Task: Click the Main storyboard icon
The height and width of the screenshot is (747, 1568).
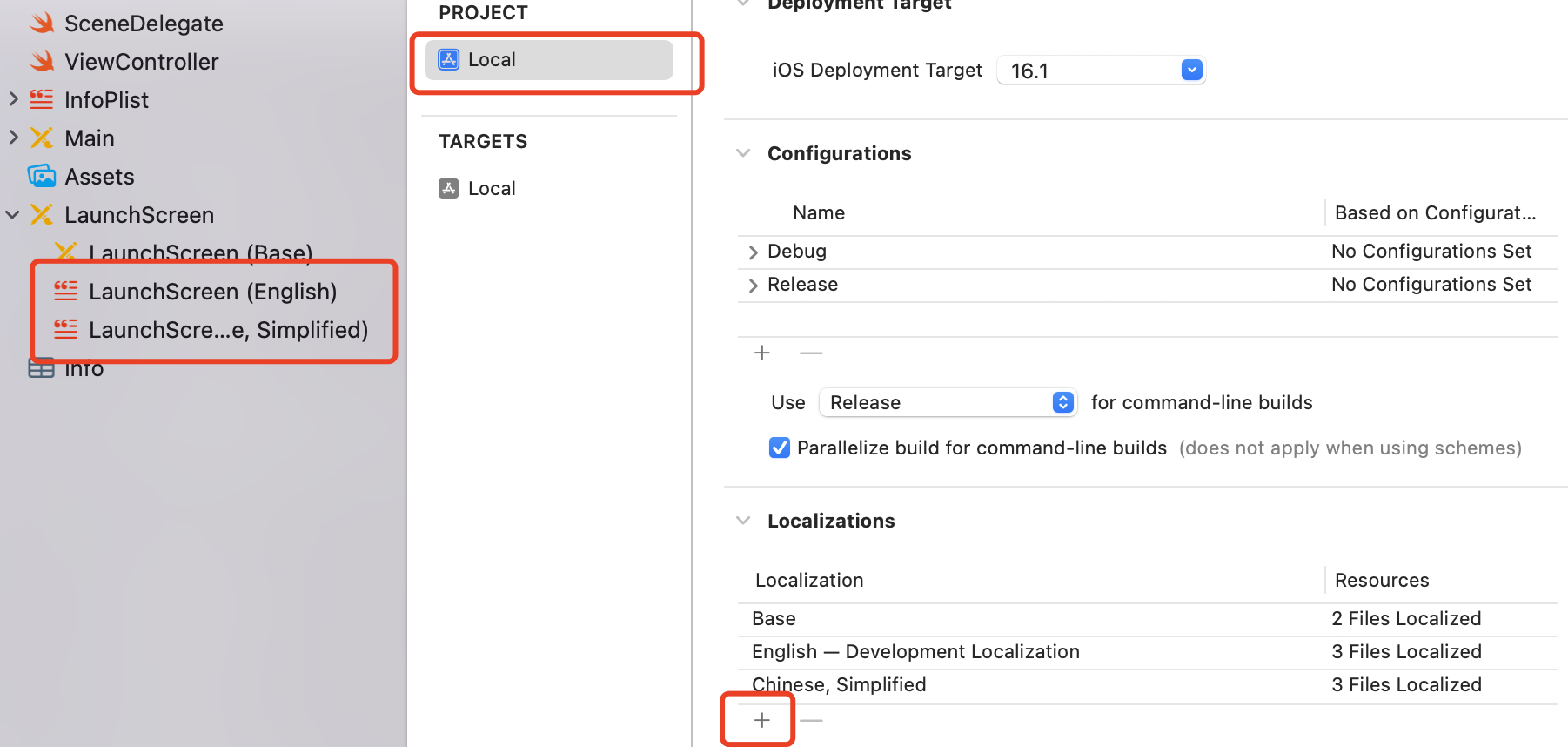Action: pyautogui.click(x=42, y=138)
